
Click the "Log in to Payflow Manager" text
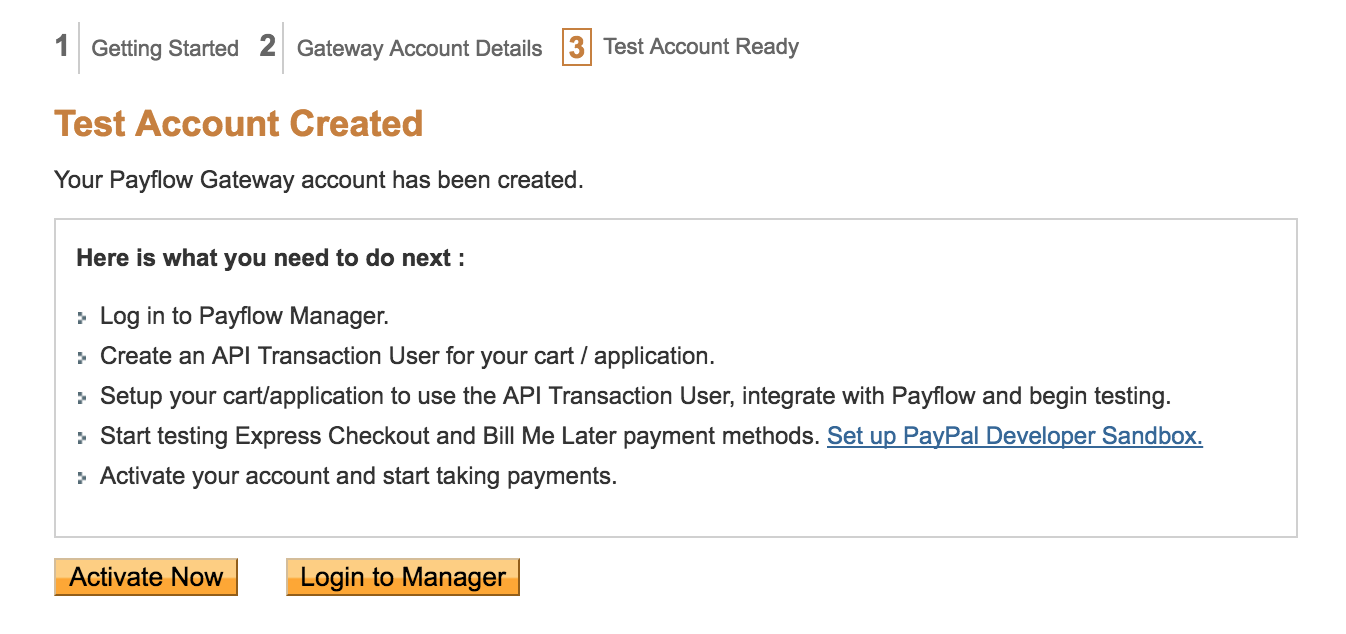point(244,316)
